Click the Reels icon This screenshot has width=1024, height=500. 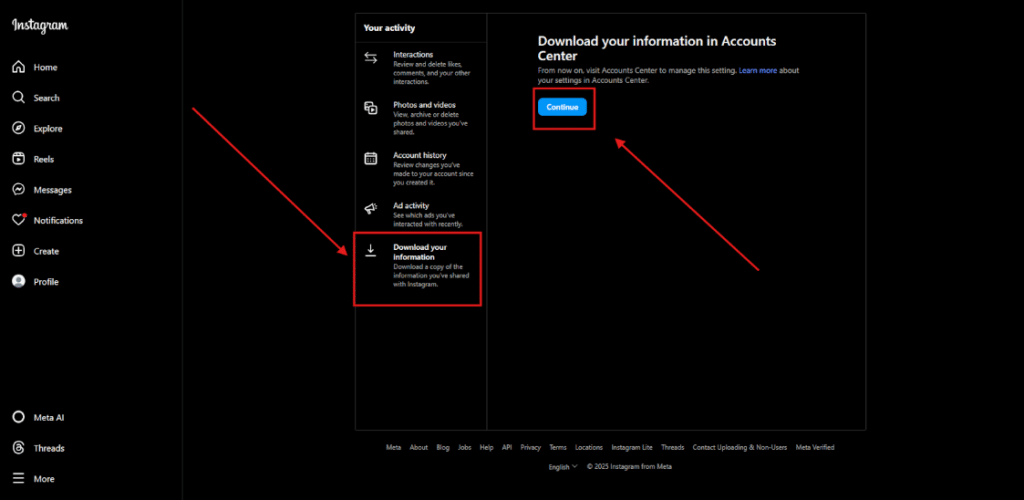click(x=19, y=159)
